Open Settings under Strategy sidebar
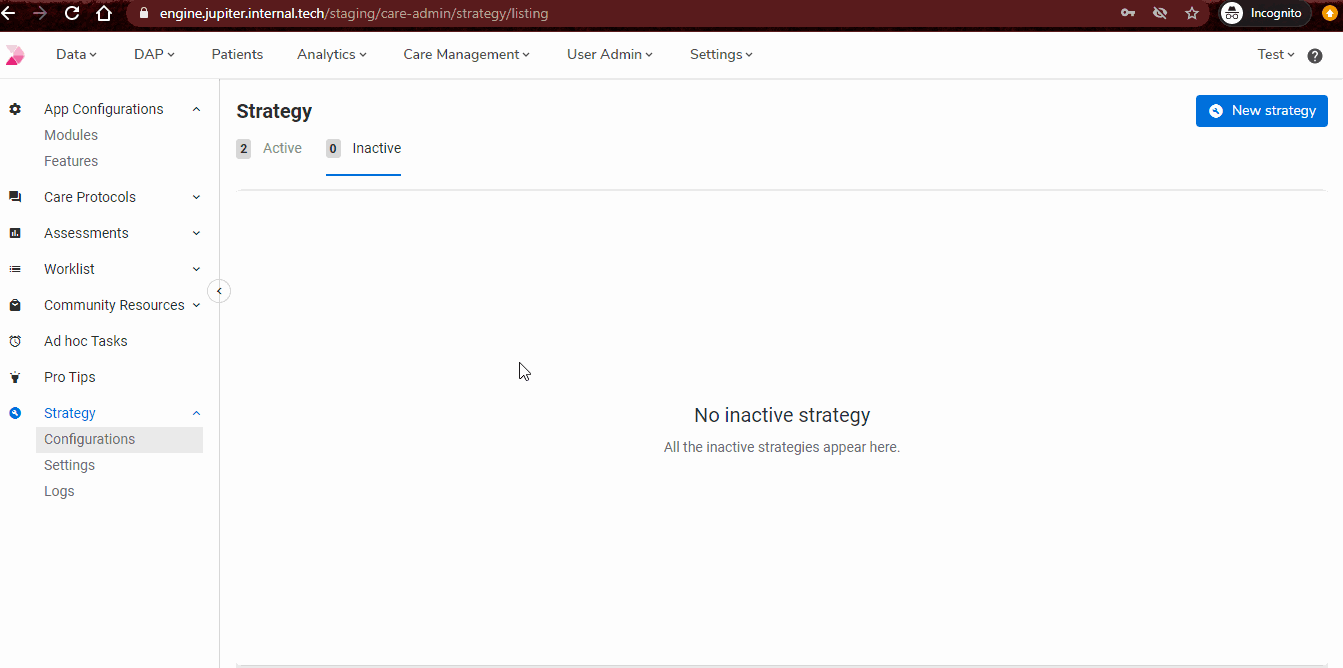Viewport: 1343px width, 668px height. click(x=69, y=465)
